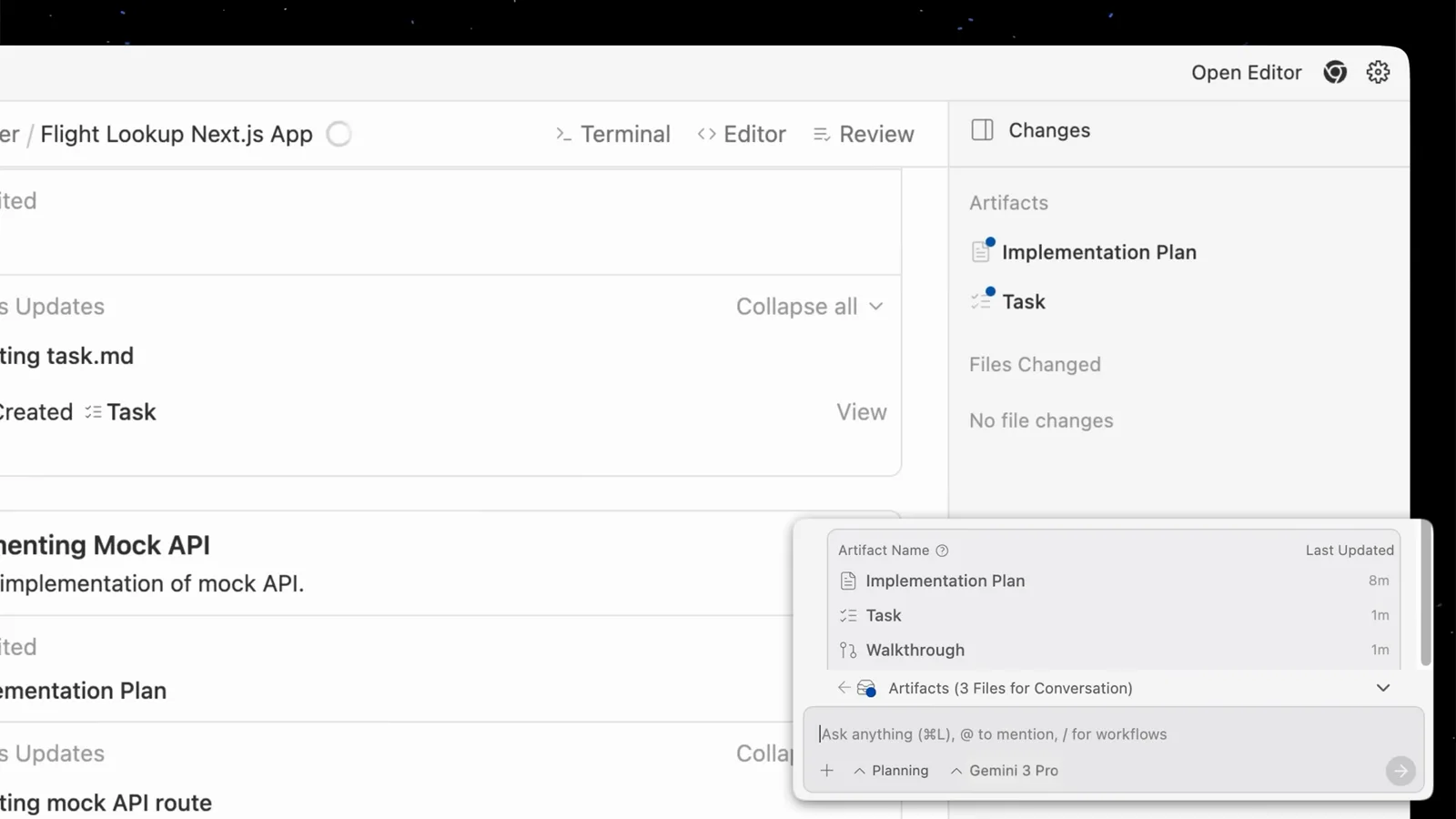
Task: Click the 8m timestamp for Implementation Plan
Action: [x=1379, y=581]
